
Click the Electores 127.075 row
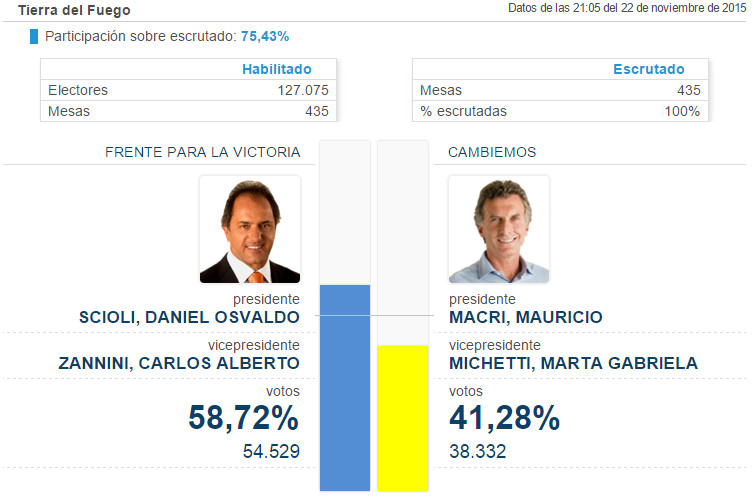click(x=188, y=90)
